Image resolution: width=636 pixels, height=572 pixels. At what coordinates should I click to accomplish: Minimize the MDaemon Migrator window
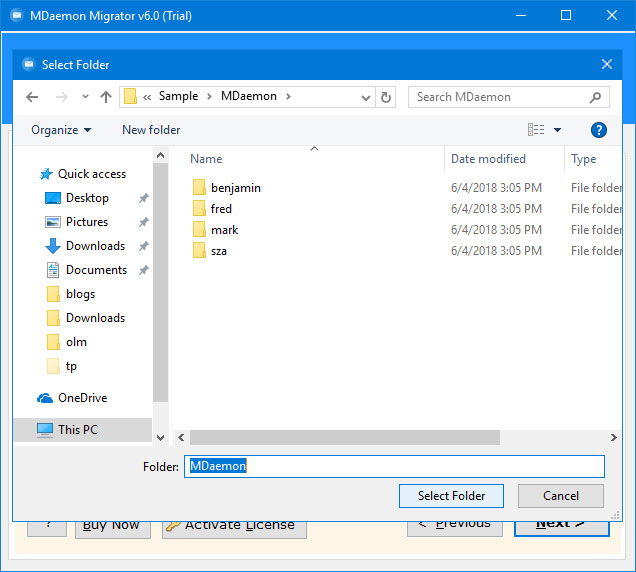(x=521, y=15)
